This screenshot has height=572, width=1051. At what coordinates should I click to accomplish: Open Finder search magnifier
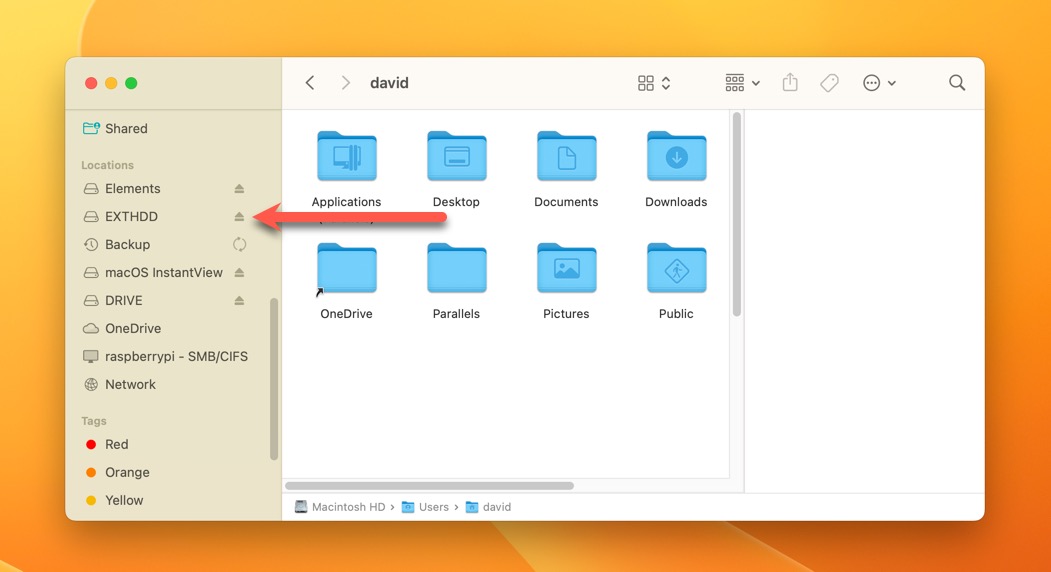coord(957,82)
